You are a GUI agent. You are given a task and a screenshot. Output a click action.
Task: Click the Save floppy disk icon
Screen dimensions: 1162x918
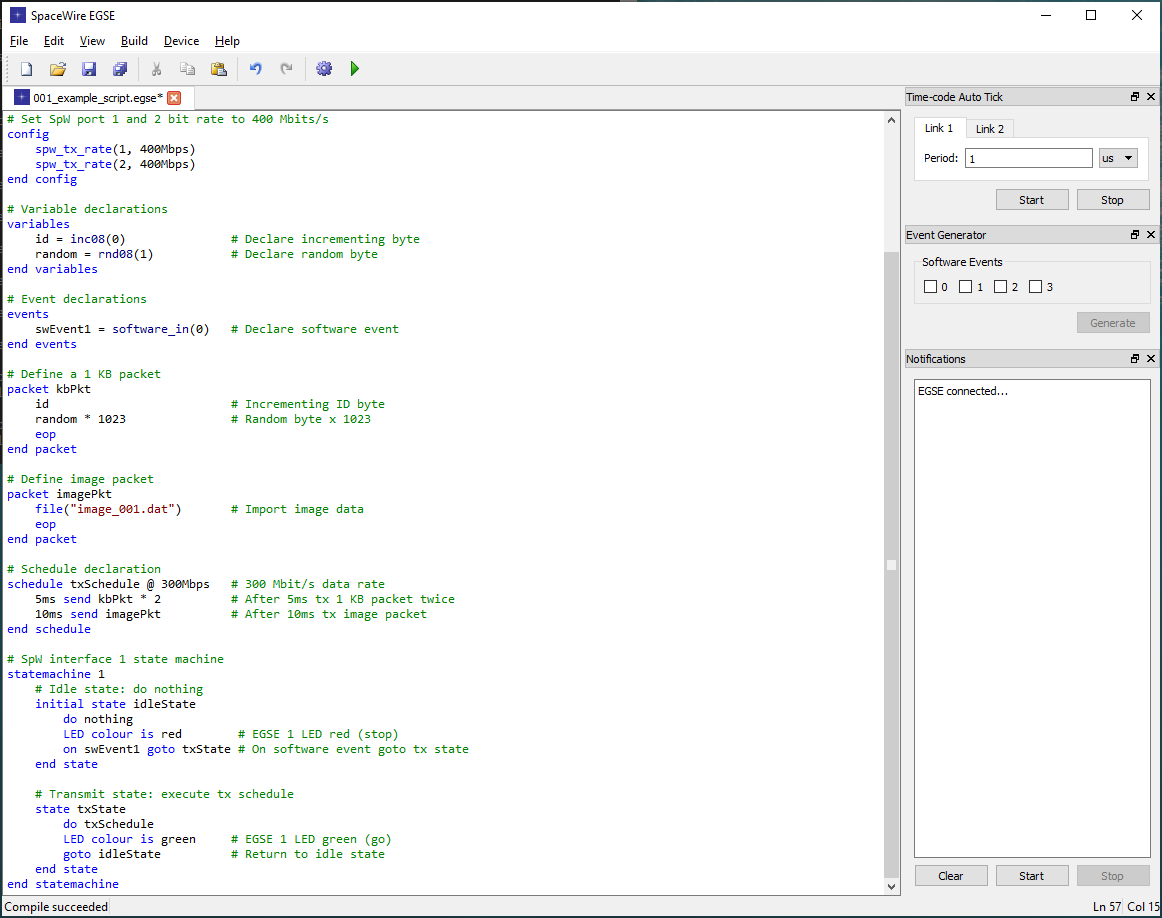coord(89,69)
